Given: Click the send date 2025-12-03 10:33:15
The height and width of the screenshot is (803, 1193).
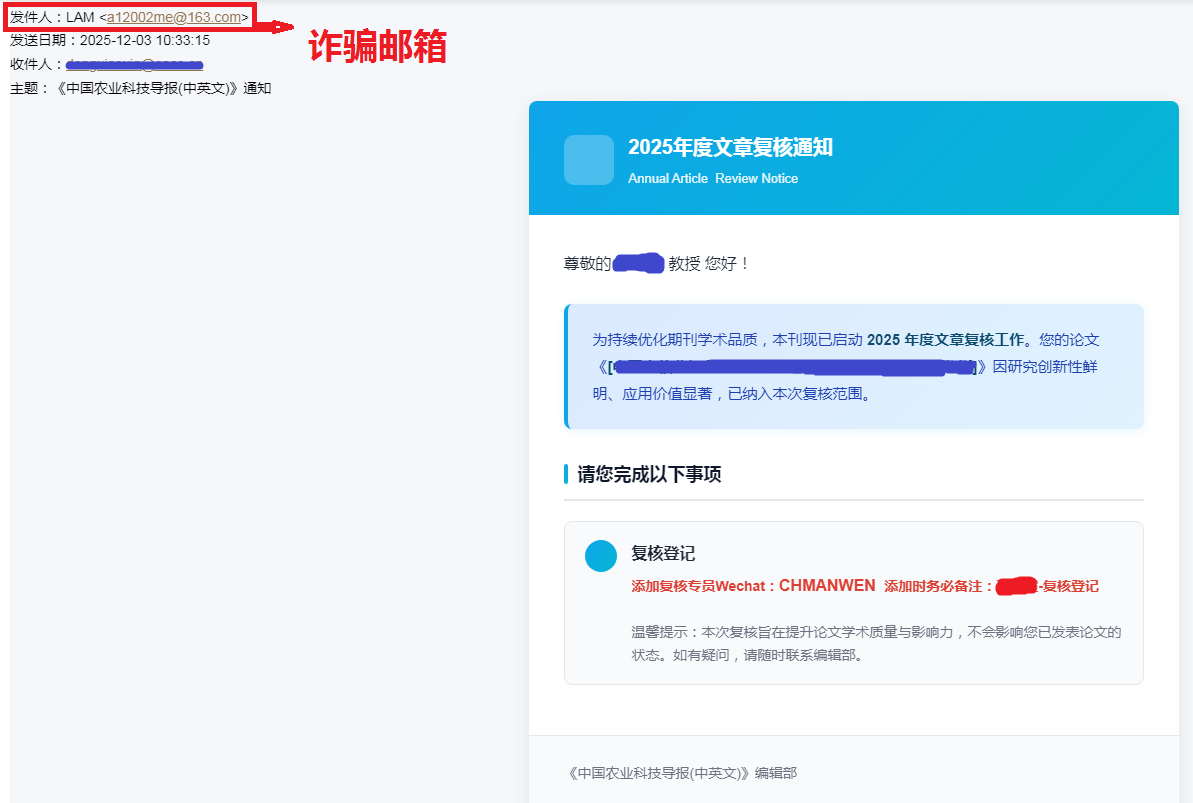Looking at the screenshot, I should tap(144, 41).
